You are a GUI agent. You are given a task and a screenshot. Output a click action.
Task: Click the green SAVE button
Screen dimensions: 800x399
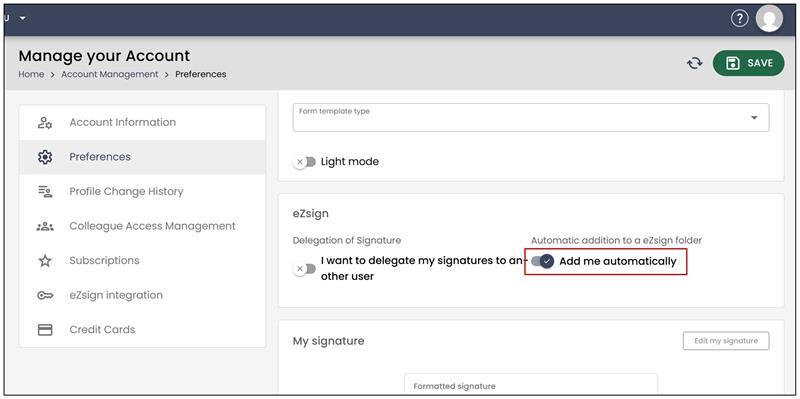748,63
